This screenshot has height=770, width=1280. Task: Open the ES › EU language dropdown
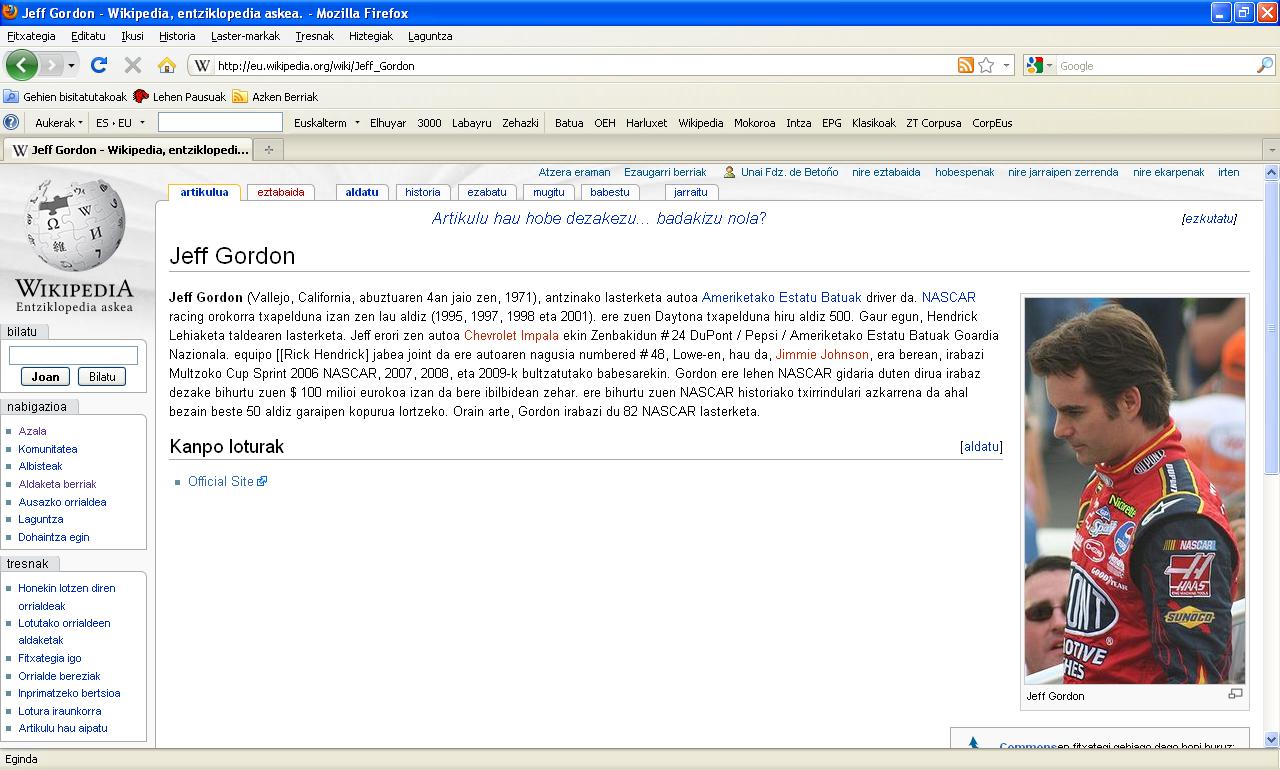119,123
